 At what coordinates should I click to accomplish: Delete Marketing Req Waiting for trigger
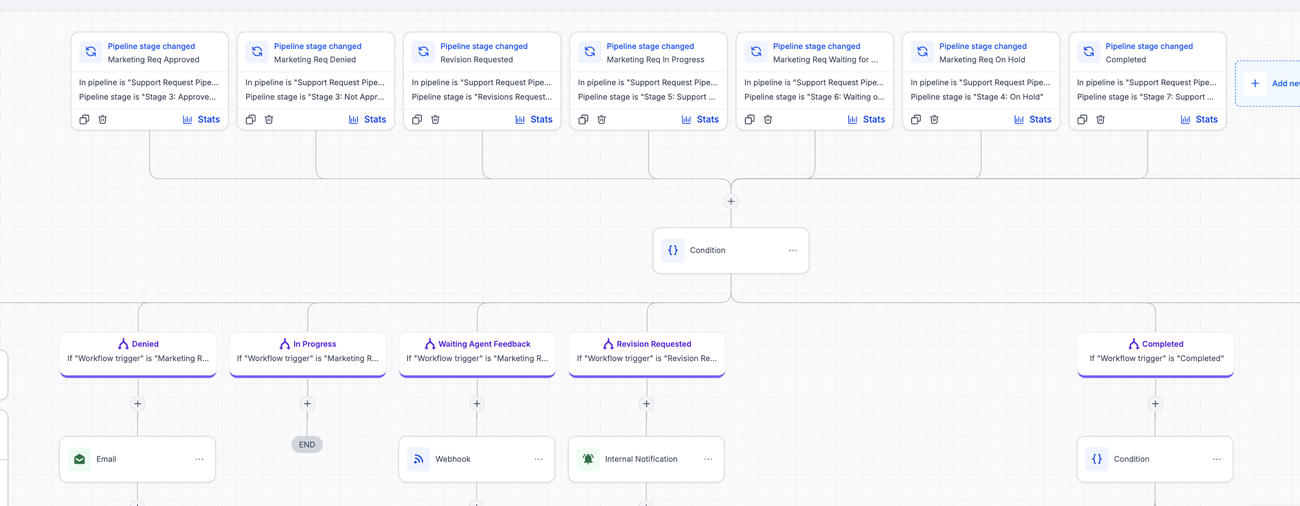[x=768, y=120]
